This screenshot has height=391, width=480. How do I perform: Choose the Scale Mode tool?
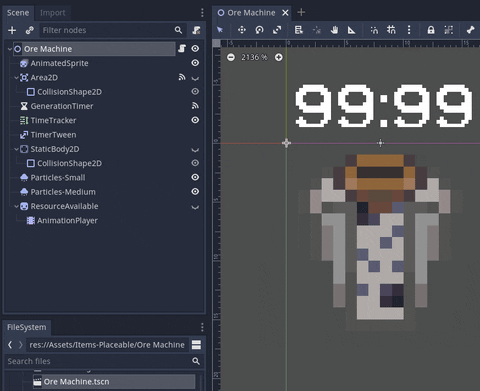[x=277, y=30]
